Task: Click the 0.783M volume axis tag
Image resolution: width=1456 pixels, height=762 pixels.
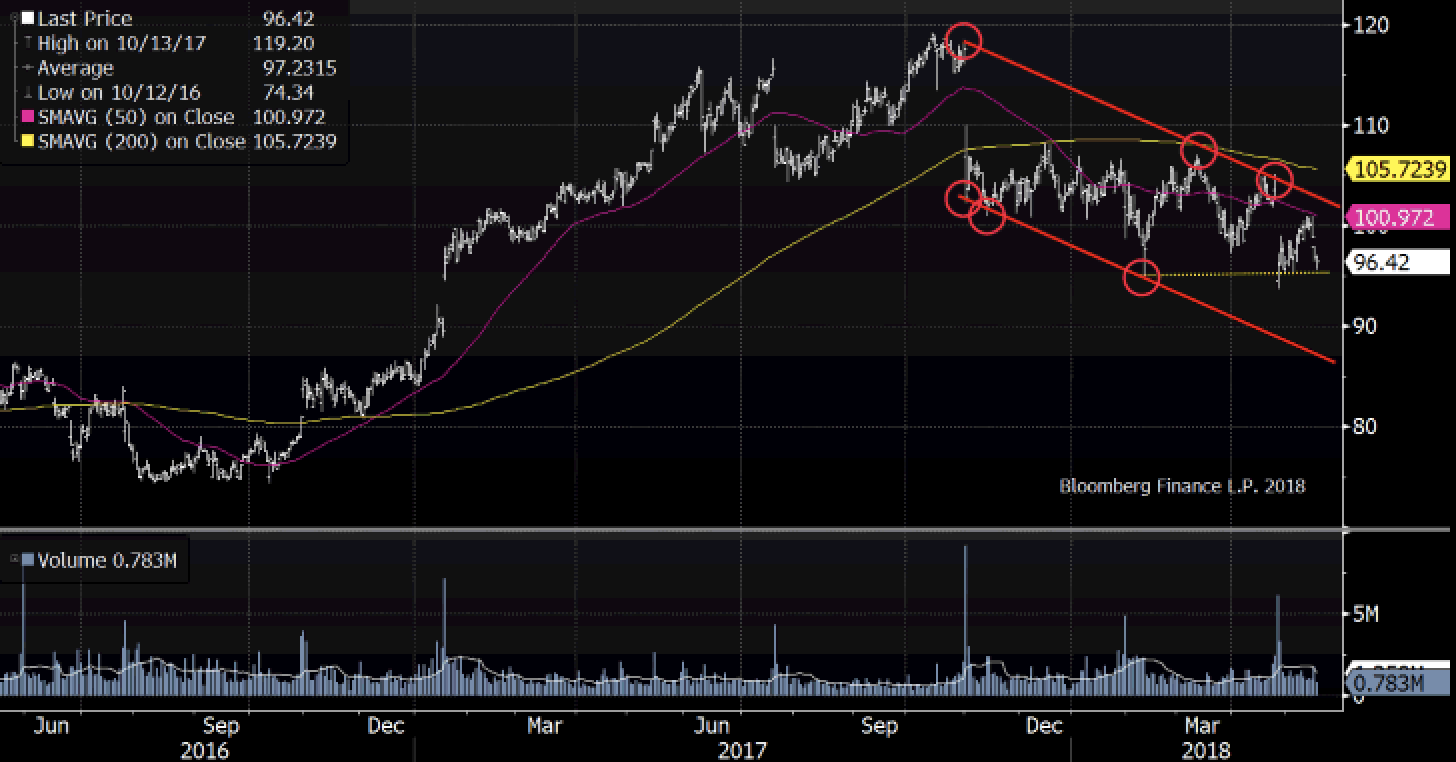Action: coord(1400,683)
